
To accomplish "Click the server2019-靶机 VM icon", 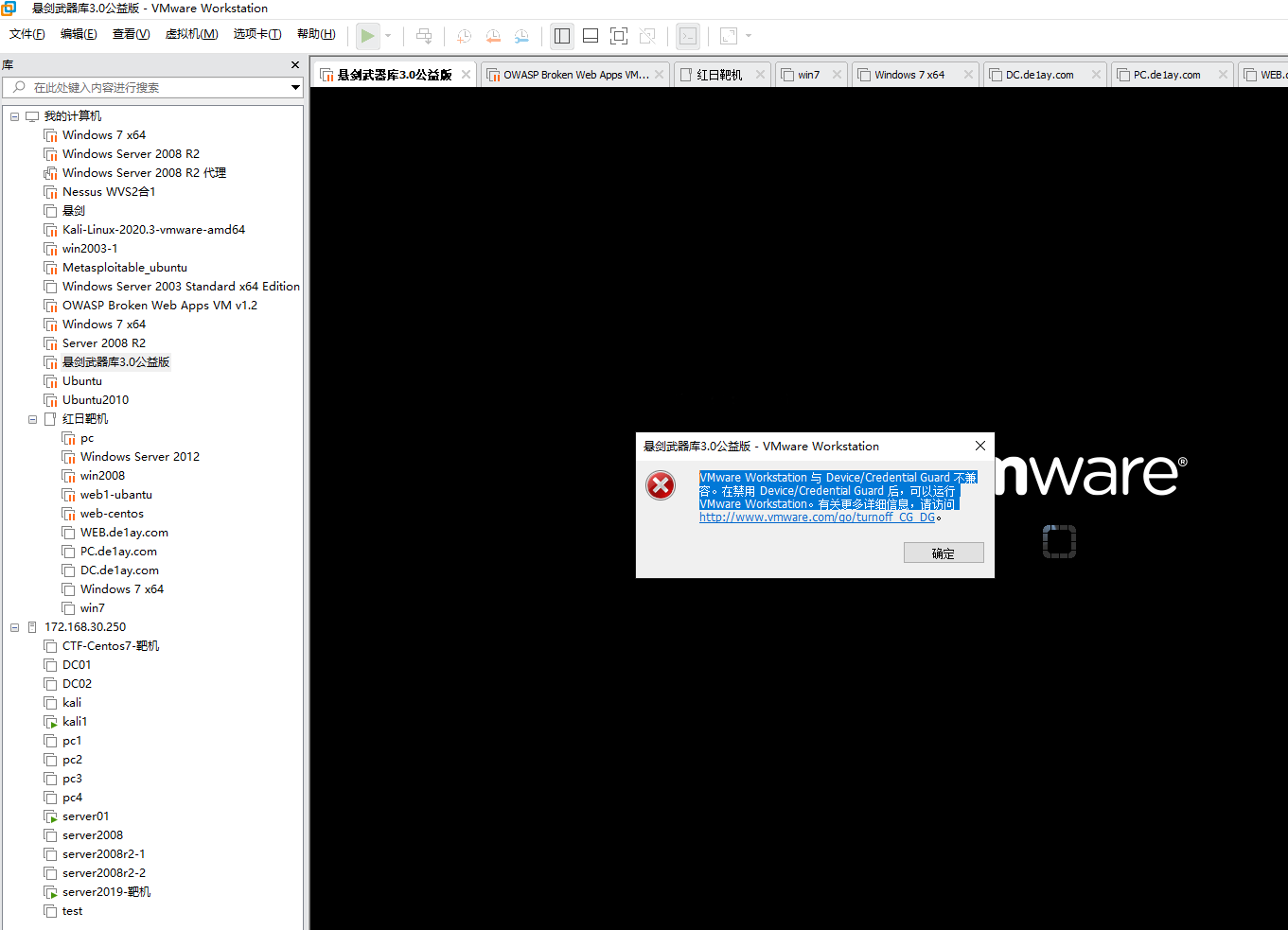I will 50,892.
